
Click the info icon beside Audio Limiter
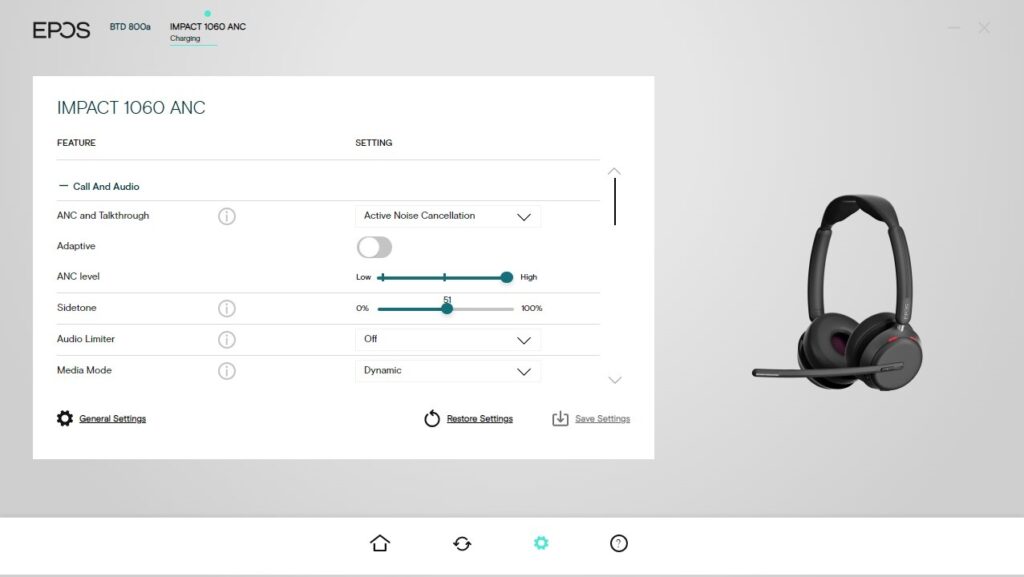click(227, 339)
